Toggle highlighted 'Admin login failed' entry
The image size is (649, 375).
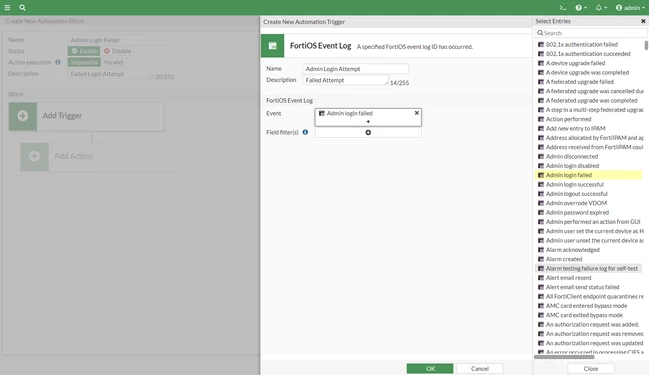pyautogui.click(x=588, y=175)
